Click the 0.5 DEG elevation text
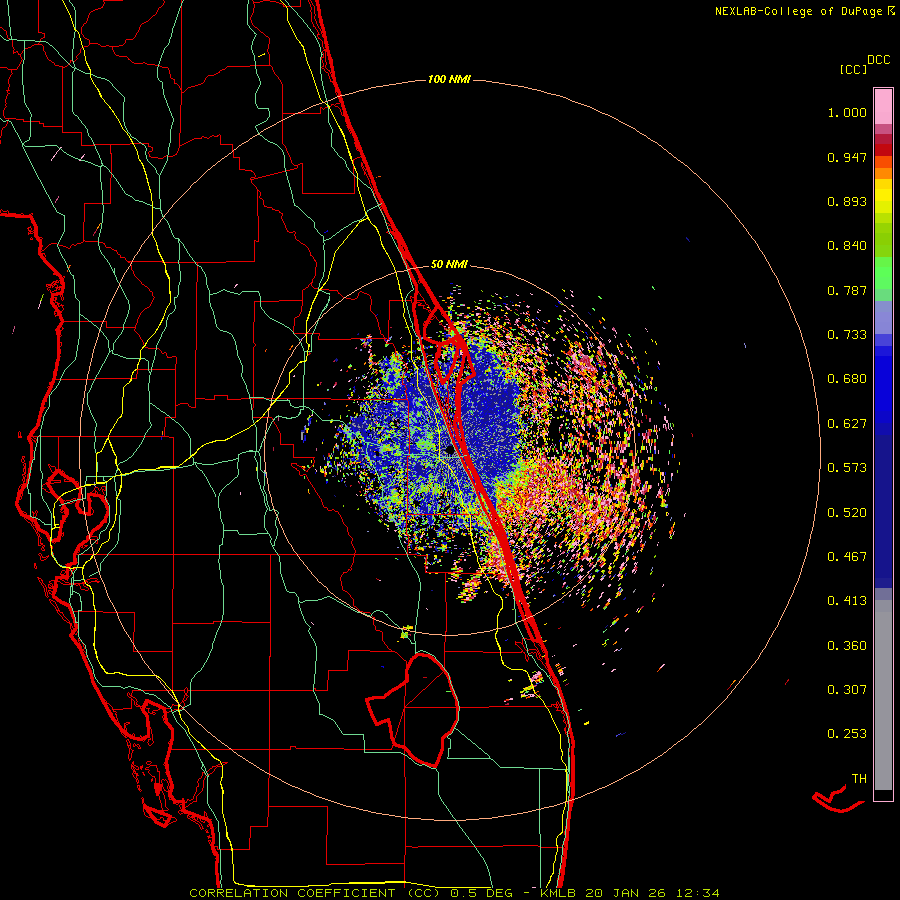 (481, 893)
